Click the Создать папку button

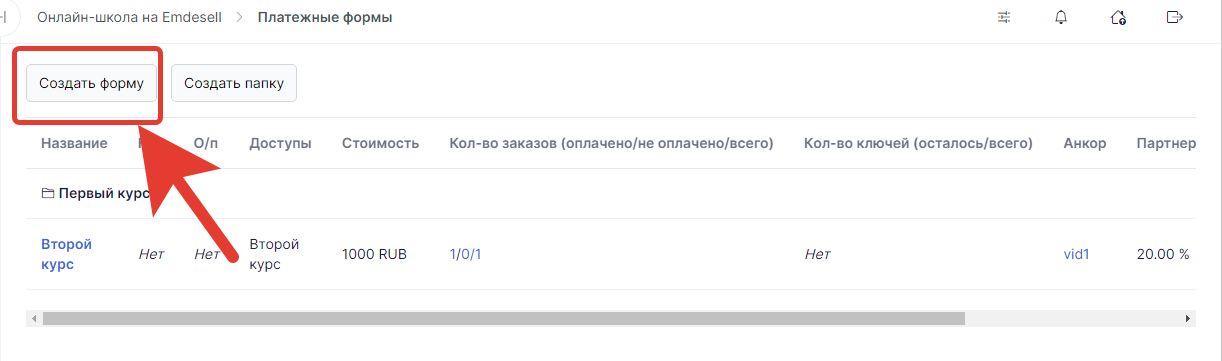[x=234, y=84]
